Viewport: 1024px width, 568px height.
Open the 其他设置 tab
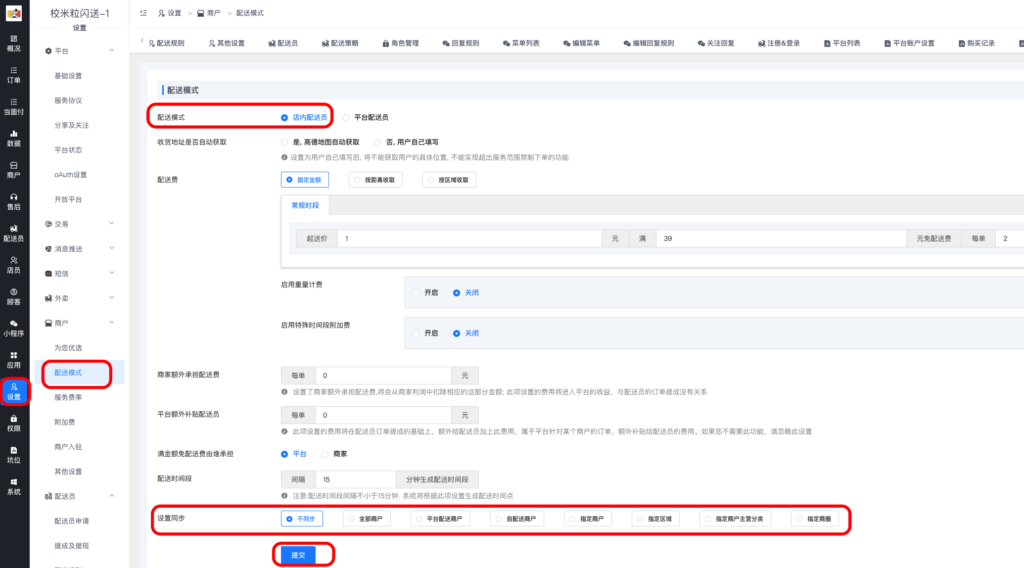(227, 43)
